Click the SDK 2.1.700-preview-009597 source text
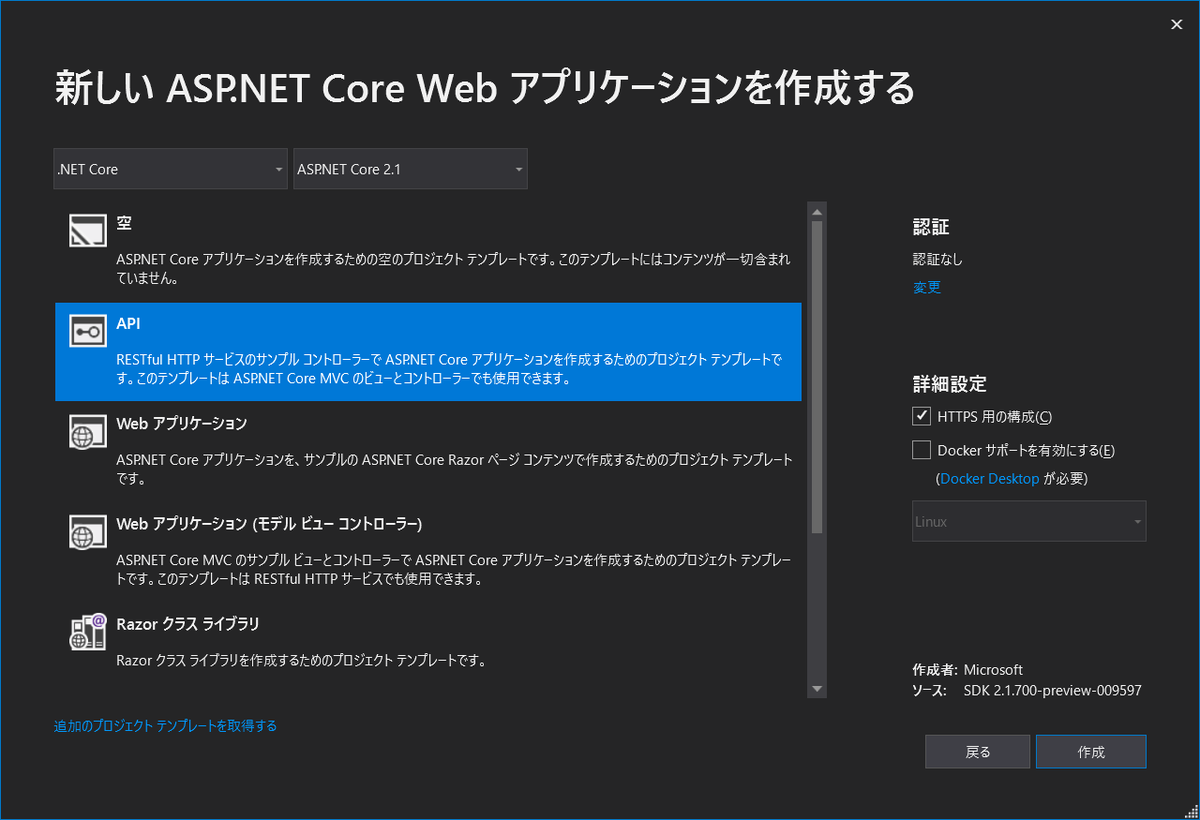The width and height of the screenshot is (1200, 820). click(1052, 690)
